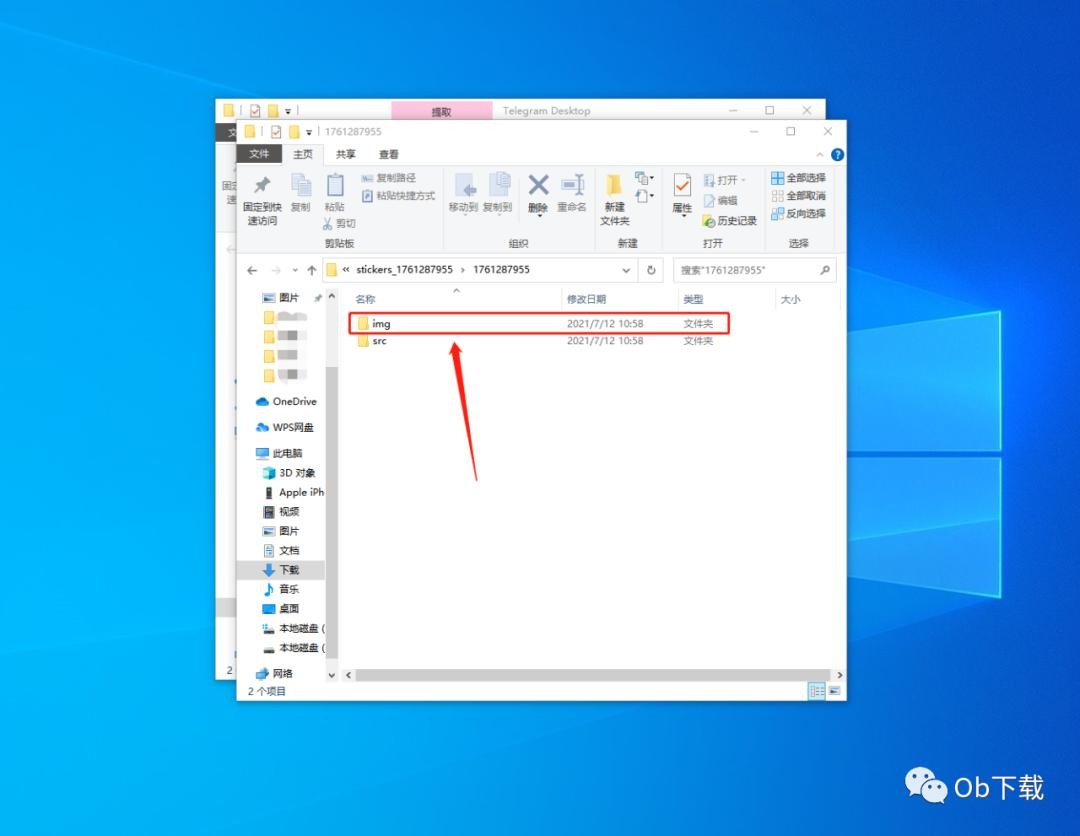
Task: Click the Pin to Quick Access icon
Action: 262,186
